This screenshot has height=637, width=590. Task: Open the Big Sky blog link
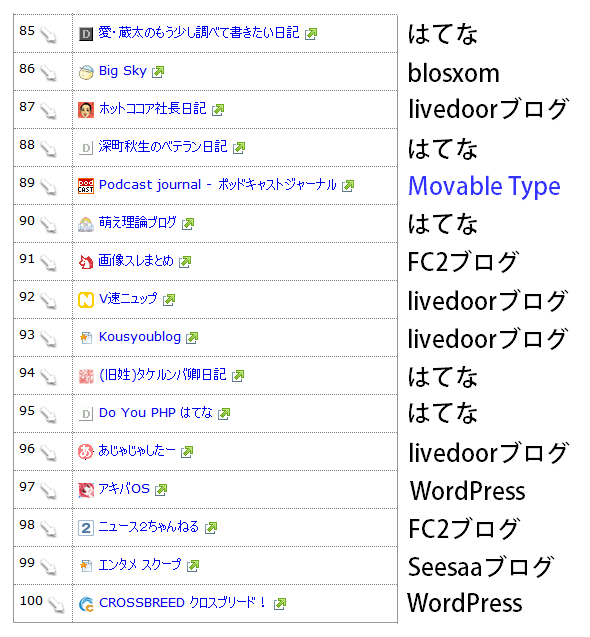coord(123,71)
